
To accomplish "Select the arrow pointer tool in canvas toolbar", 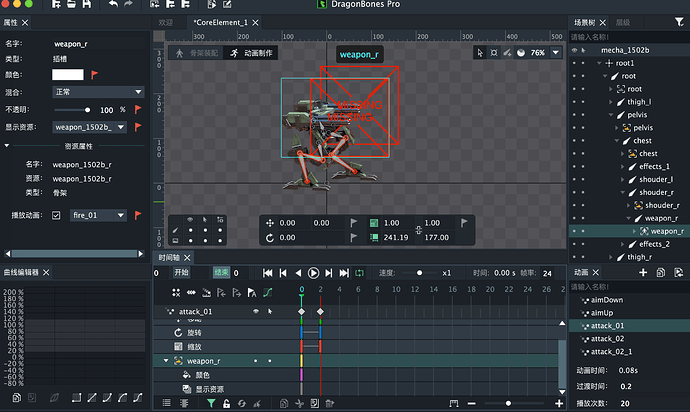I will click(480, 53).
